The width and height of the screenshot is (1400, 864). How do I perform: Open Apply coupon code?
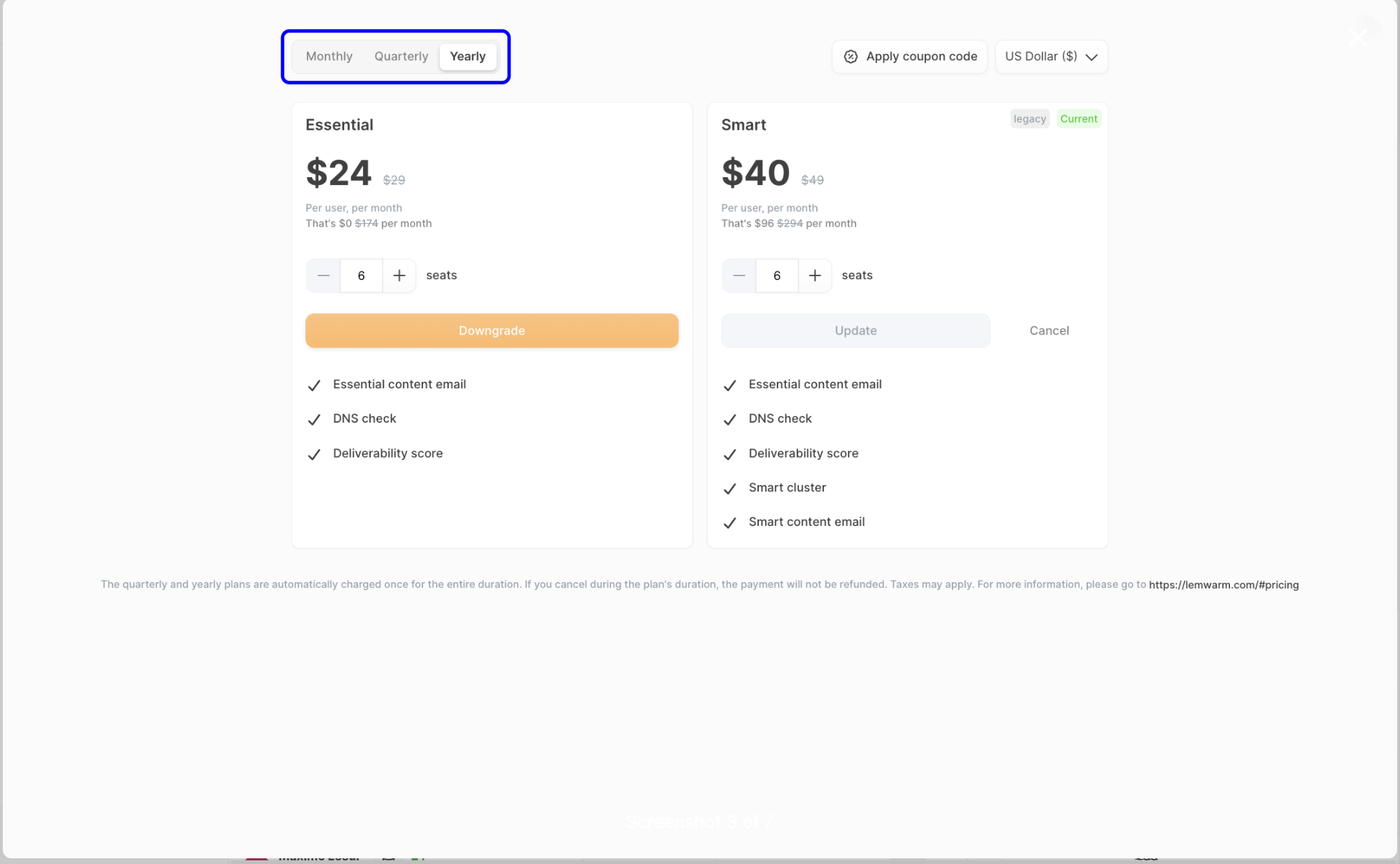point(921,57)
